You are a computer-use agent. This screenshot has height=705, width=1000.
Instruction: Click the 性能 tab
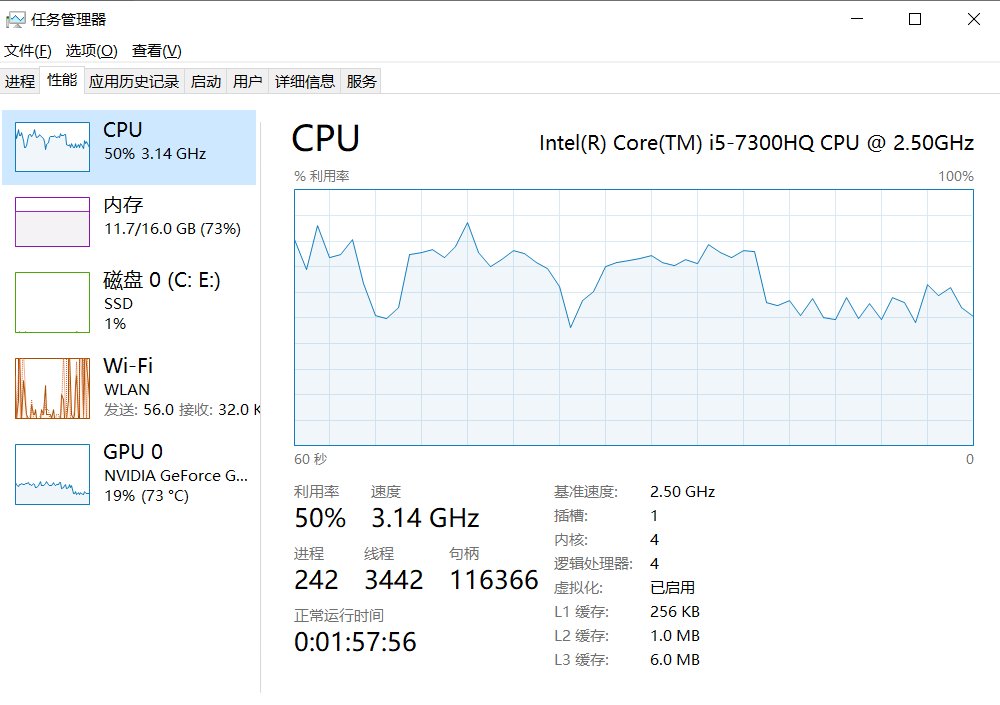pyautogui.click(x=62, y=80)
